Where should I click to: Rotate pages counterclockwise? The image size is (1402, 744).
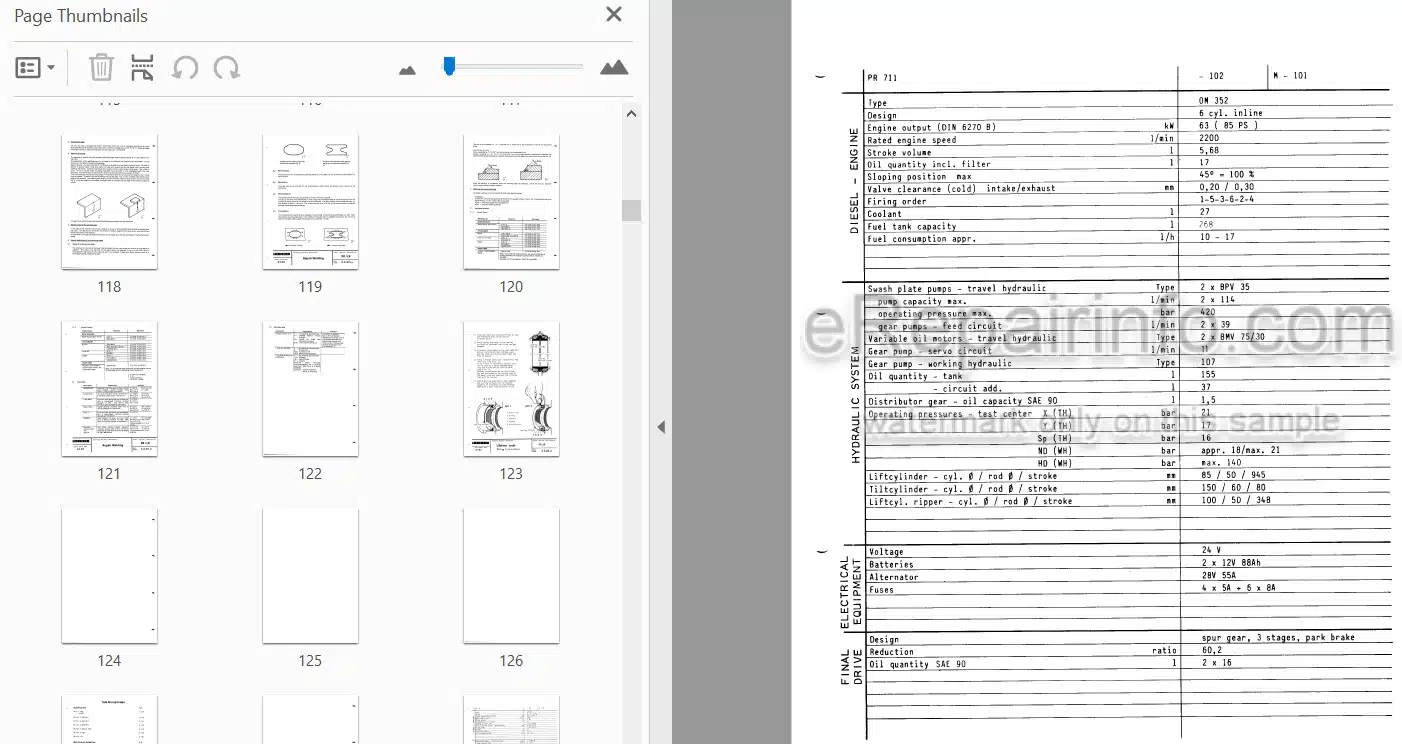[185, 68]
